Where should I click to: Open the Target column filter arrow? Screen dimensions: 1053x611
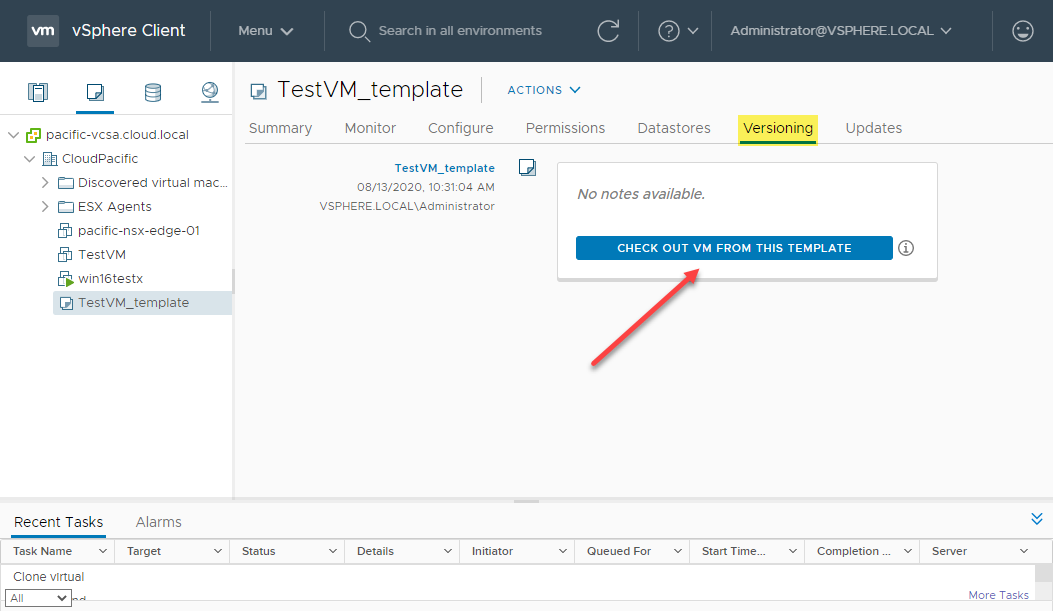(x=218, y=551)
